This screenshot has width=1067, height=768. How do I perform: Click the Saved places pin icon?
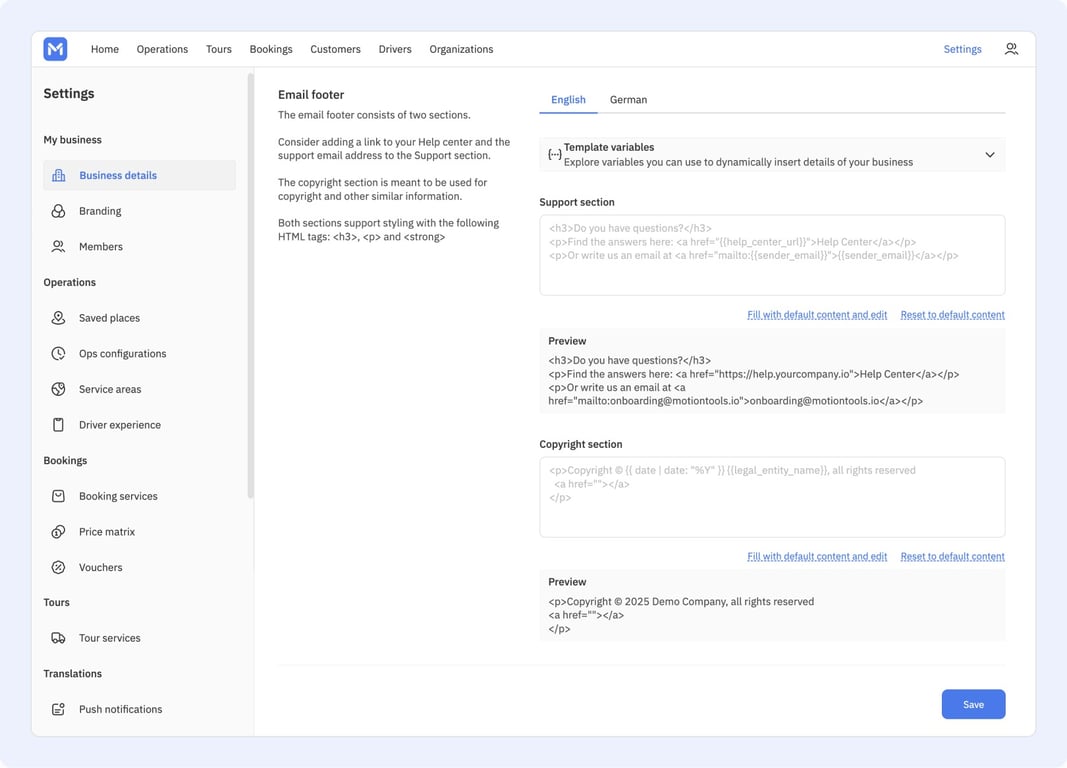pos(59,318)
